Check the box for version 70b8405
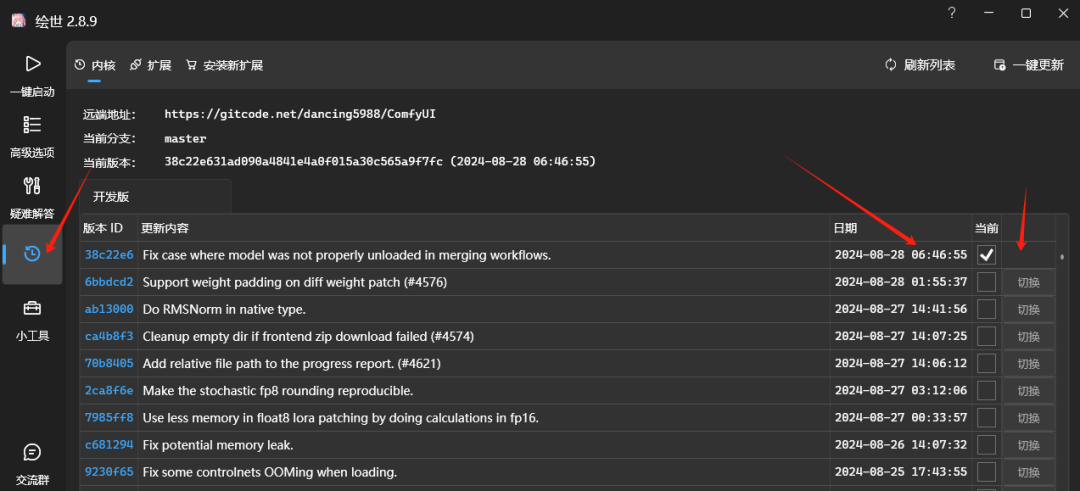Screen dimensions: 1080x491 [987, 363]
